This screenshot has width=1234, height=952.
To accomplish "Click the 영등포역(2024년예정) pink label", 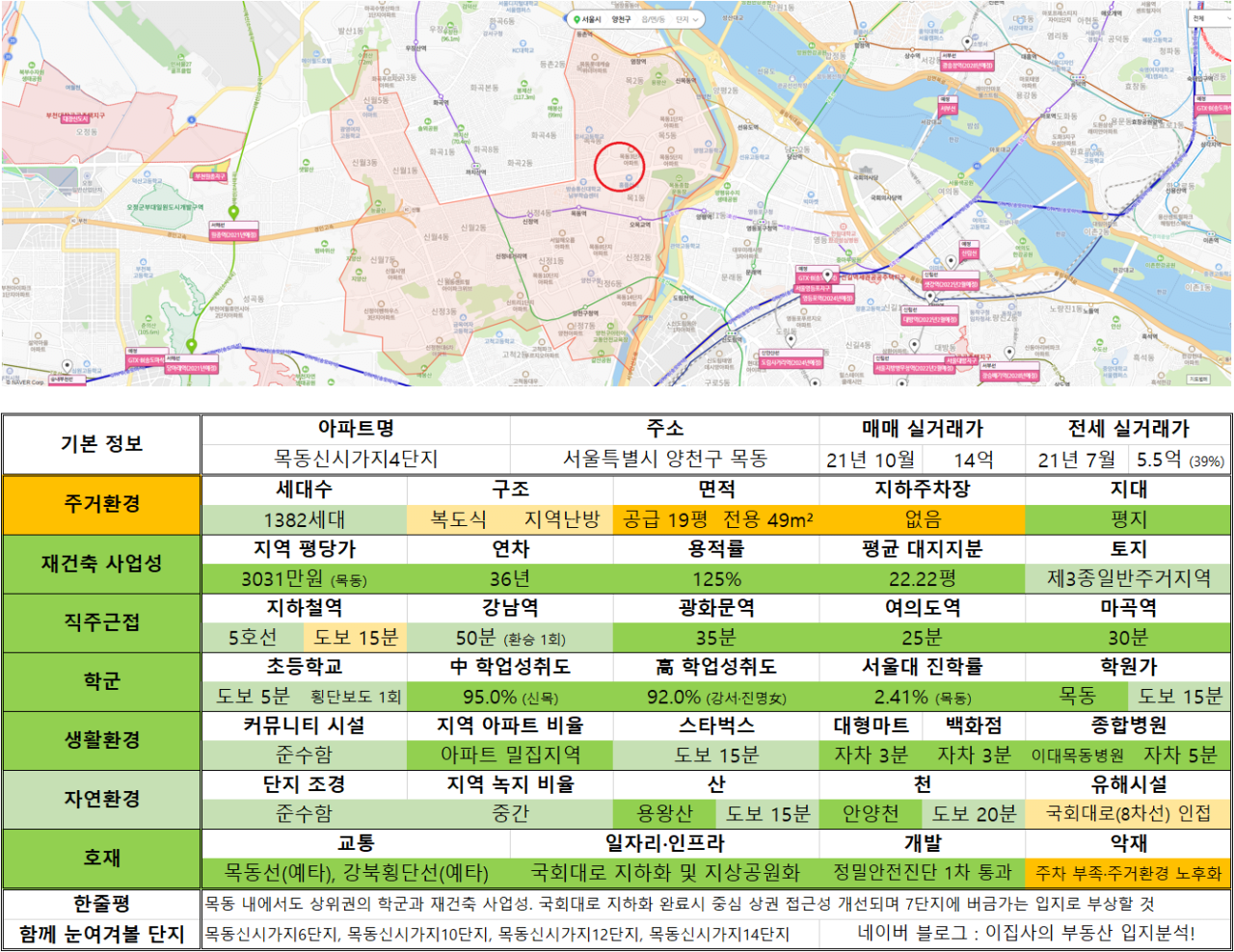I will [827, 299].
